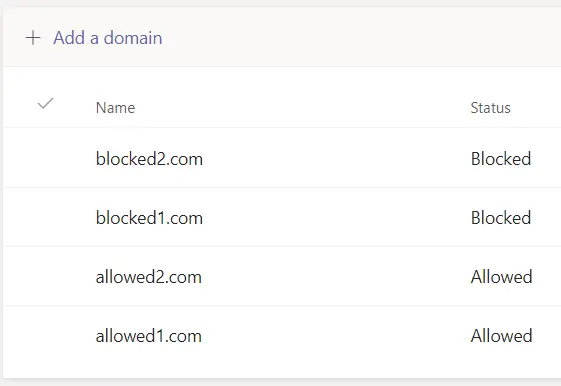This screenshot has height=386, width=561.
Task: Click the Blocked status of blocked1.com
Action: [501, 218]
